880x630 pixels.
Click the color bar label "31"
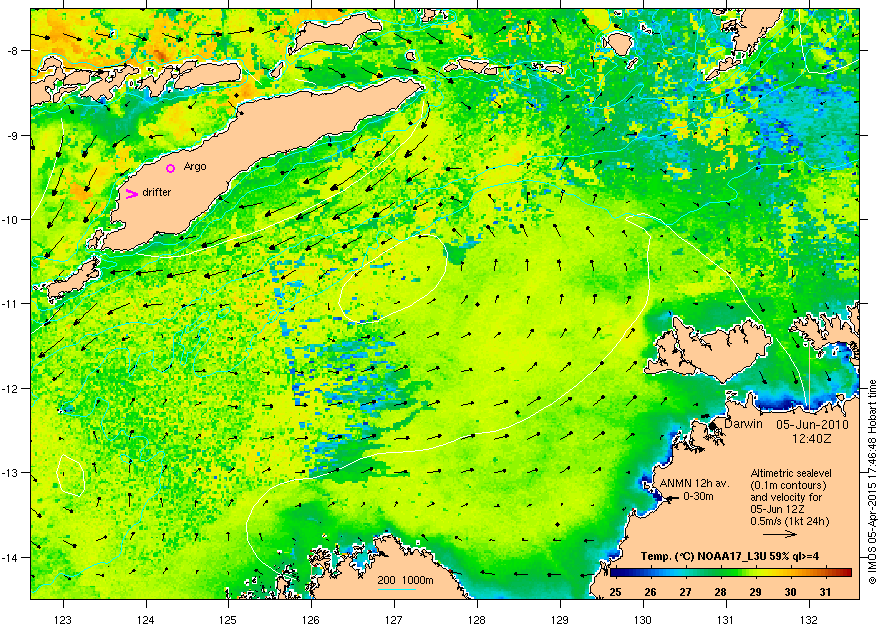[x=826, y=592]
